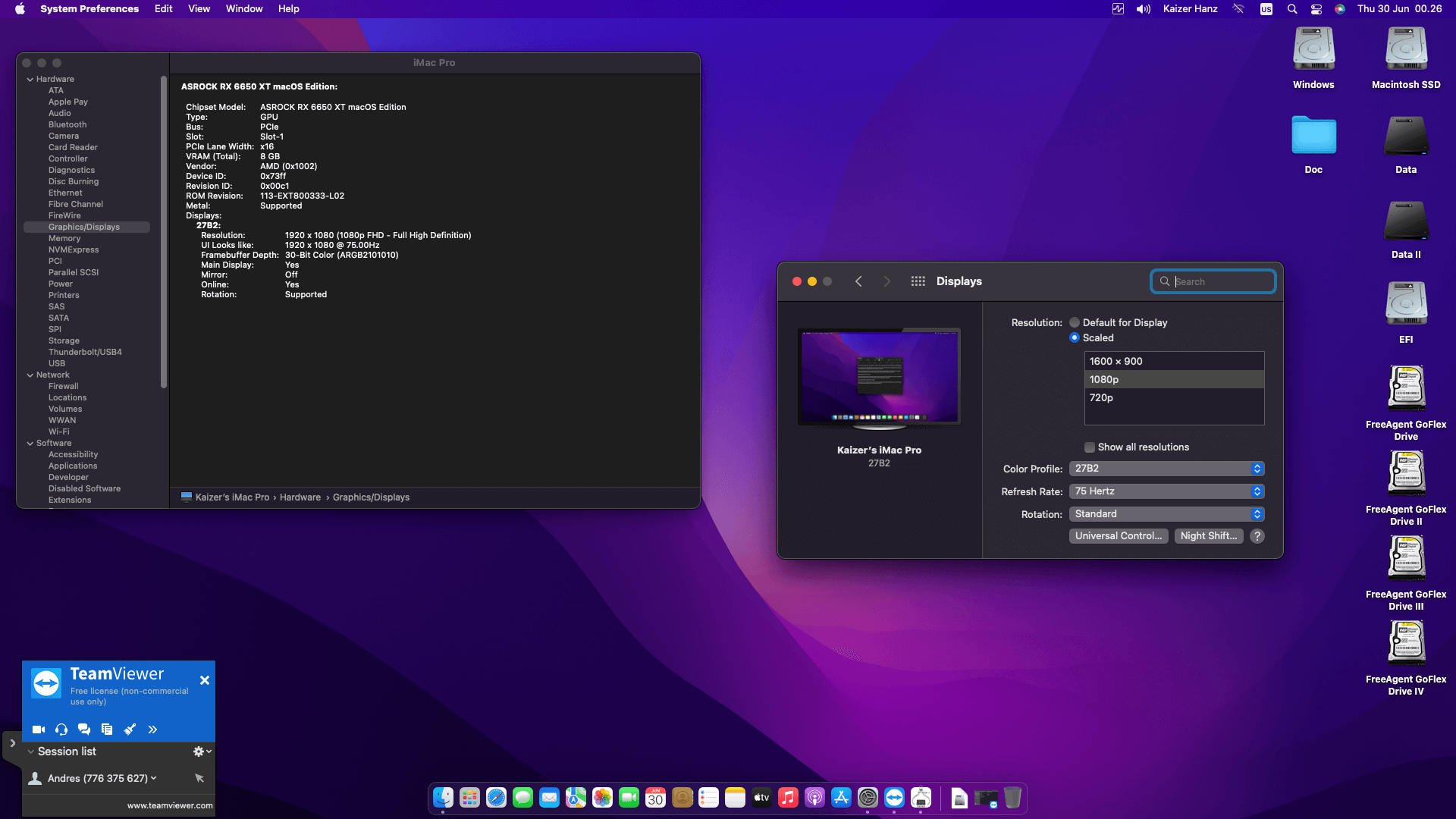Open Control Center in menu bar

click(x=1316, y=9)
